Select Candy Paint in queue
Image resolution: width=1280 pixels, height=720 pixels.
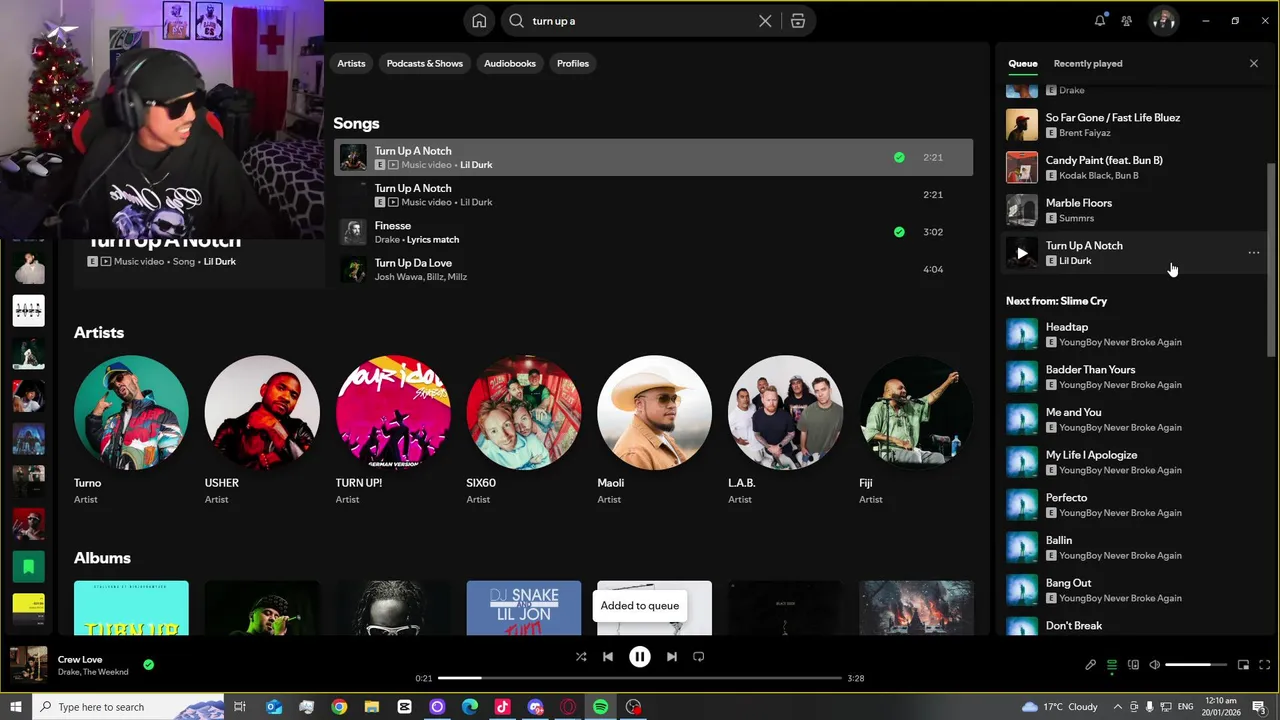click(x=1135, y=167)
